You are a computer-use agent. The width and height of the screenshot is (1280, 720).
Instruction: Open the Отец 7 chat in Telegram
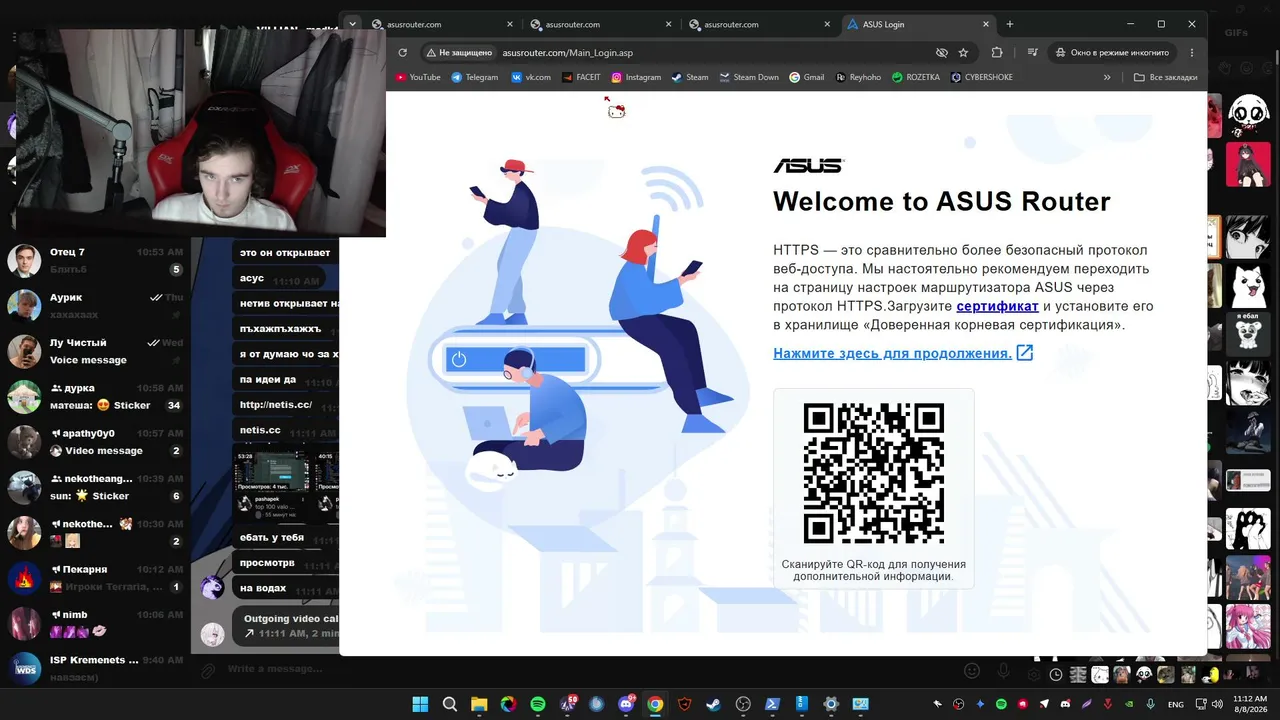coord(96,261)
